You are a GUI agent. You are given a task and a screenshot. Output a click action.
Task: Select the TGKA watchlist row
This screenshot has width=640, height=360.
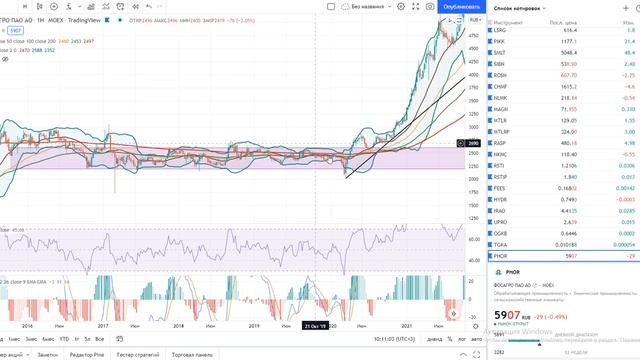point(563,245)
